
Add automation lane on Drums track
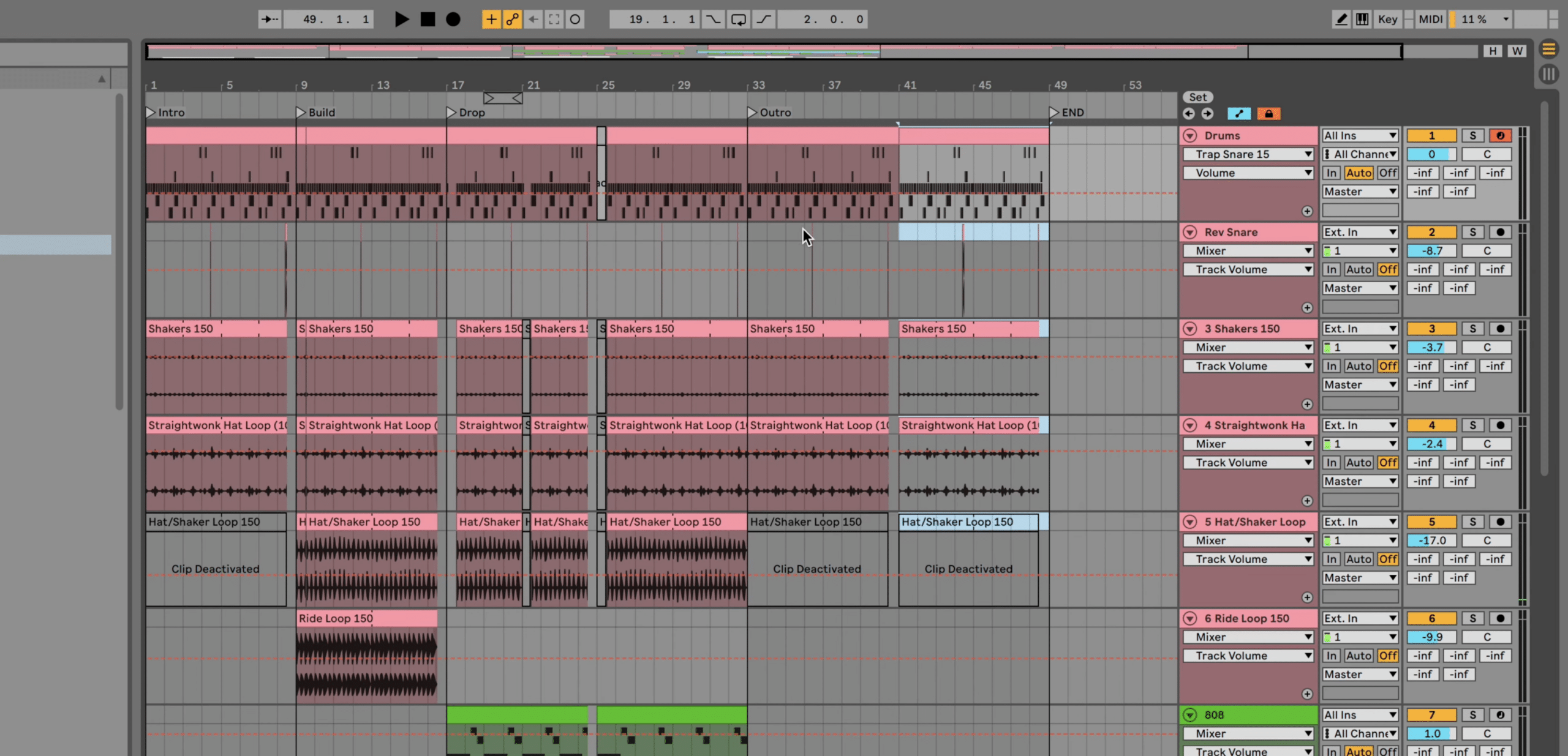(1307, 211)
